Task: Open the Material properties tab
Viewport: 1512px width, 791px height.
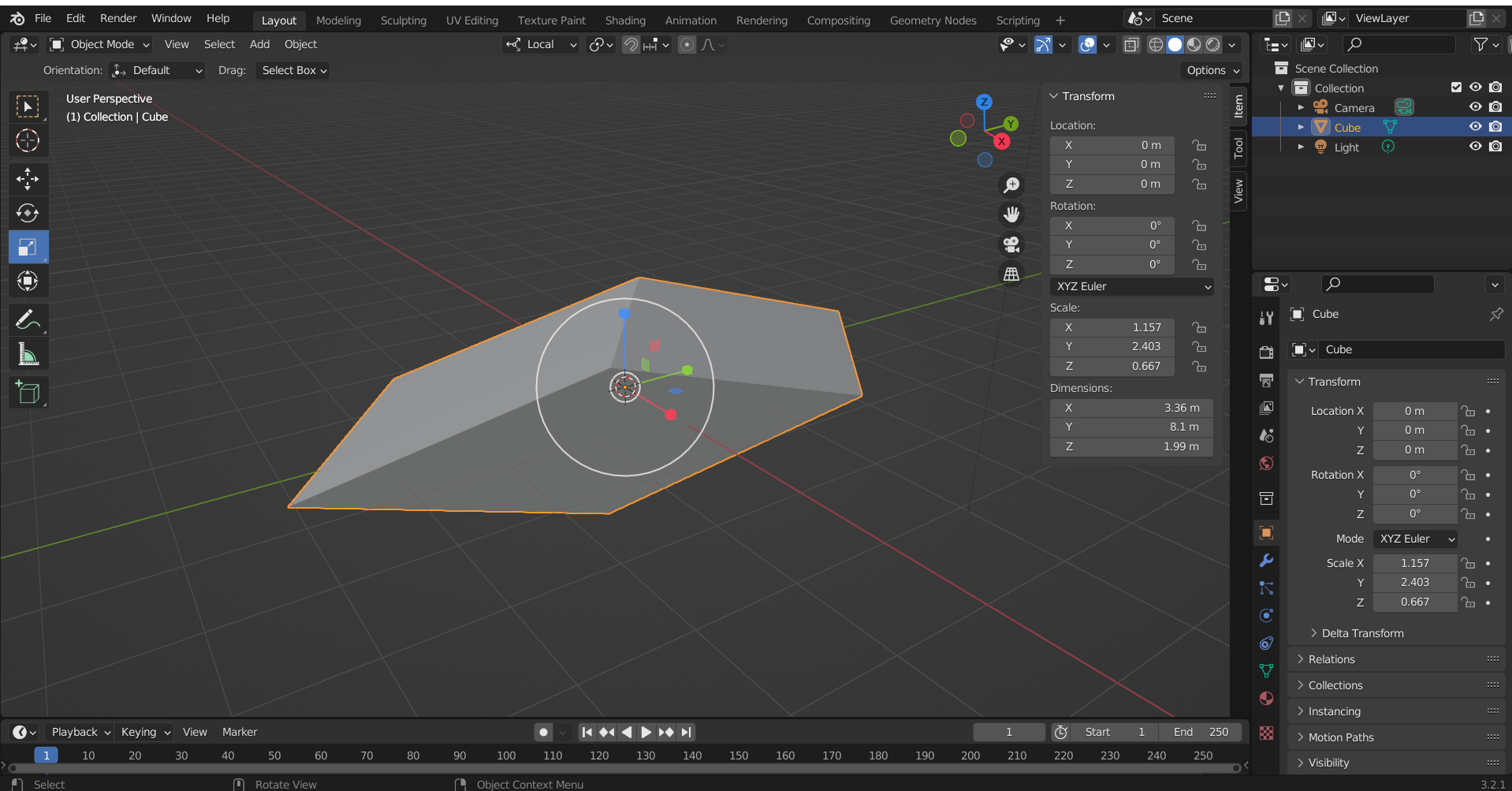Action: point(1266,698)
